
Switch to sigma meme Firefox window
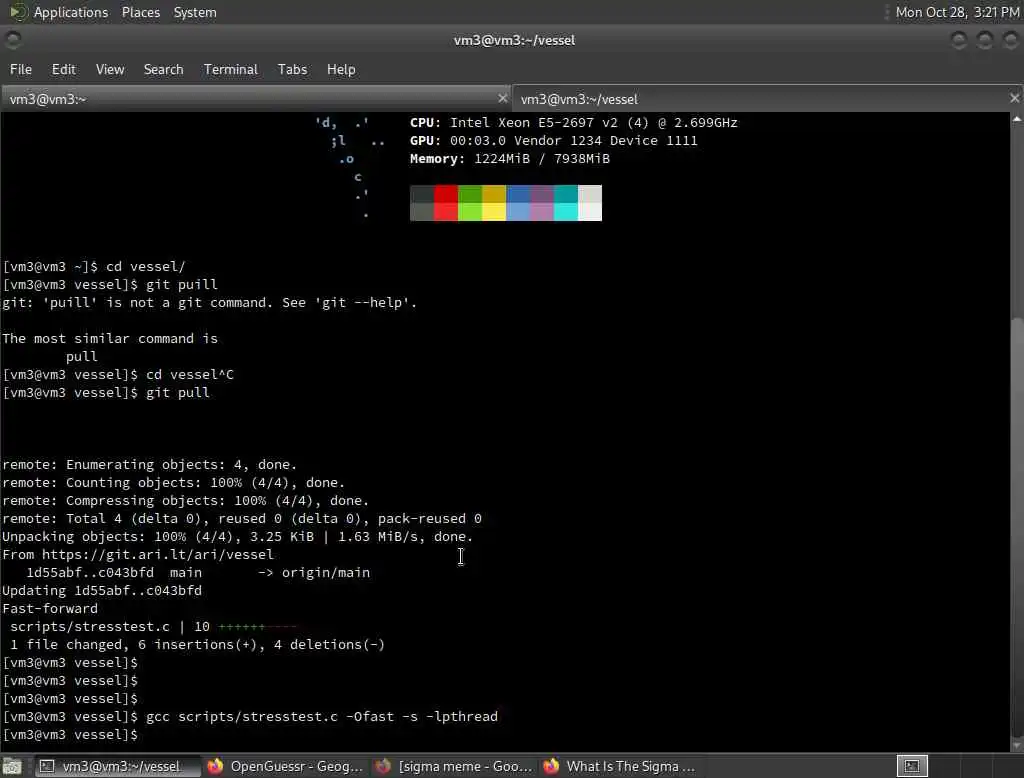[x=453, y=766]
